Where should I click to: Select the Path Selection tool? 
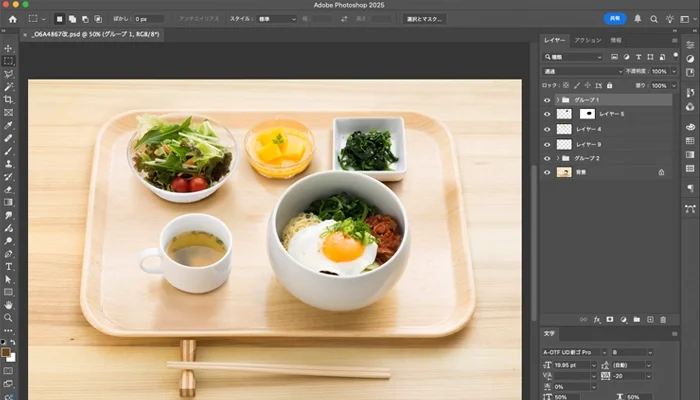[8, 279]
